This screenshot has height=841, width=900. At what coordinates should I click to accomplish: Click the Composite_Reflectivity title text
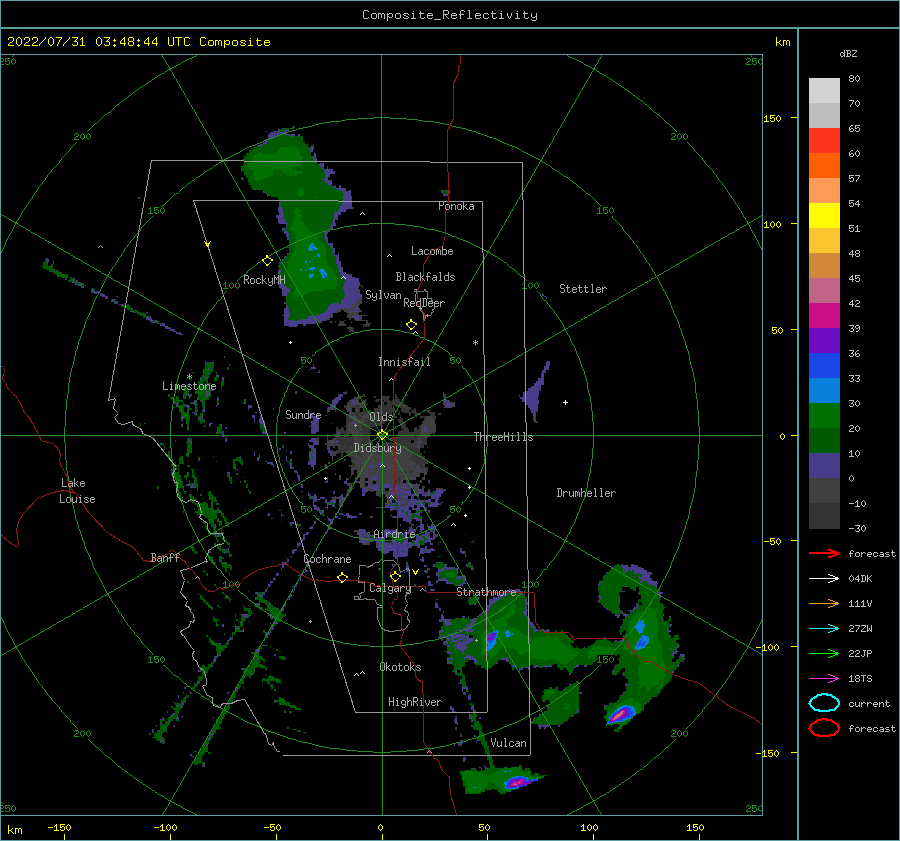tap(450, 15)
